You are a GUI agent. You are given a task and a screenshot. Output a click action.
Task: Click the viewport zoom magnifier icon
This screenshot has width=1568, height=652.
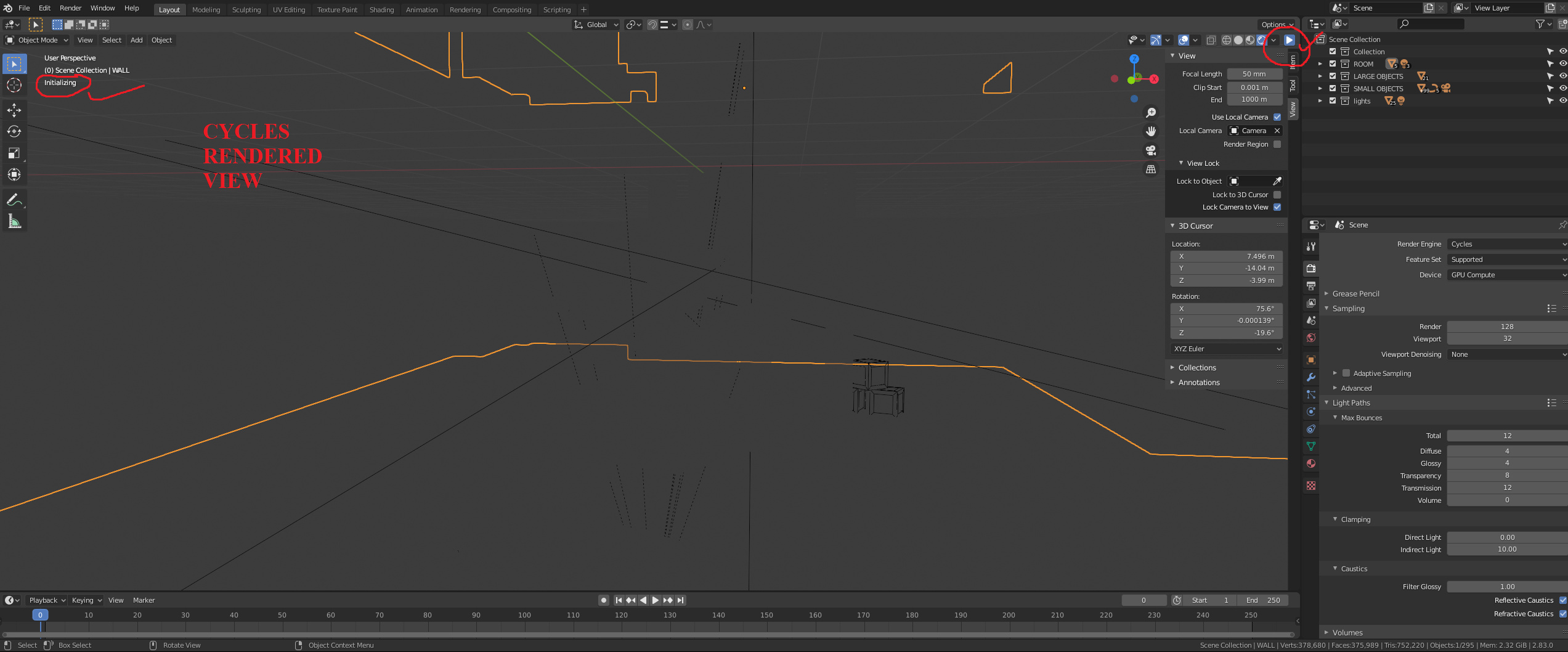pos(1151,112)
